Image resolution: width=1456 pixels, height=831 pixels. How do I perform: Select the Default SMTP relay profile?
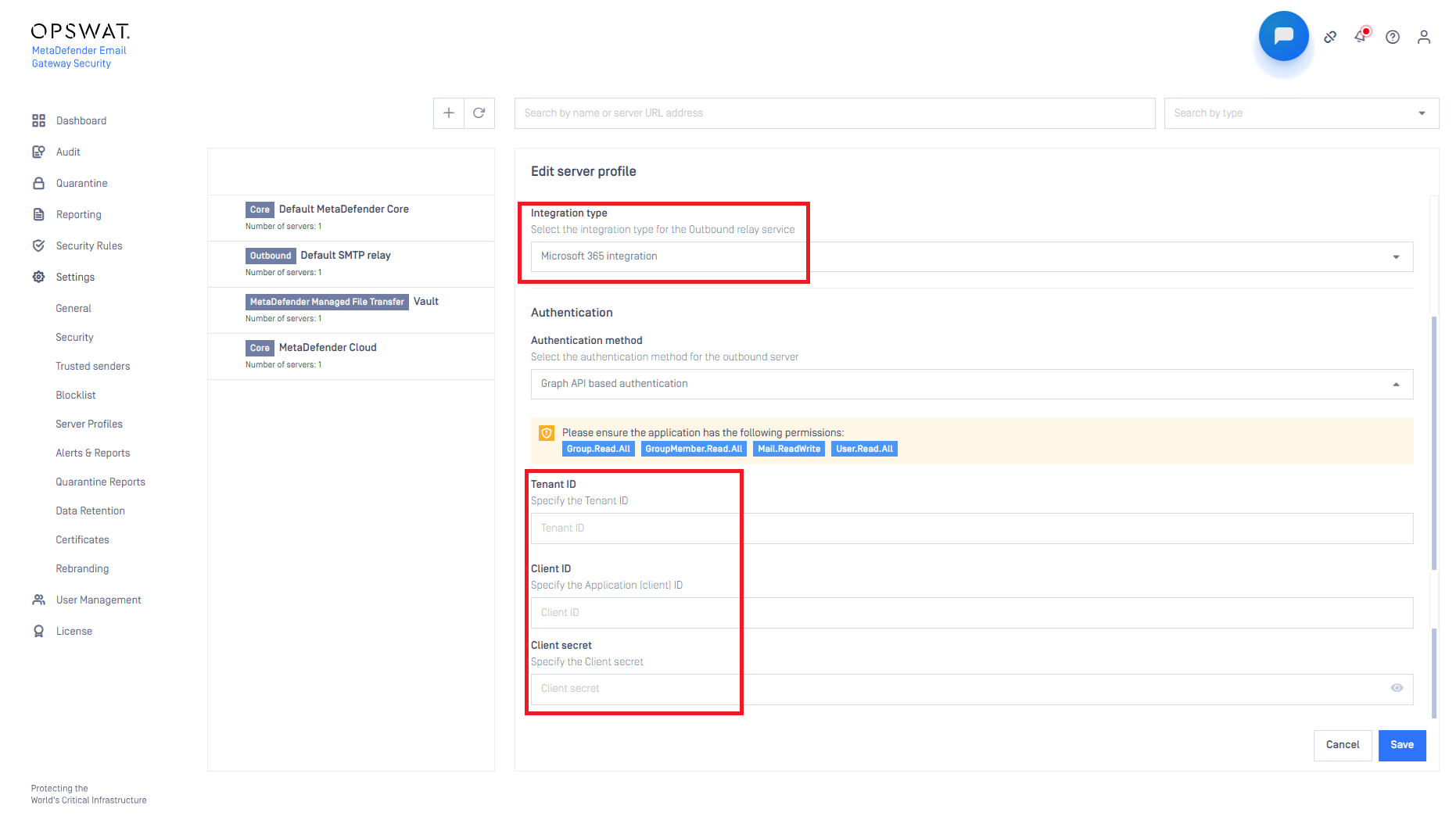351,264
